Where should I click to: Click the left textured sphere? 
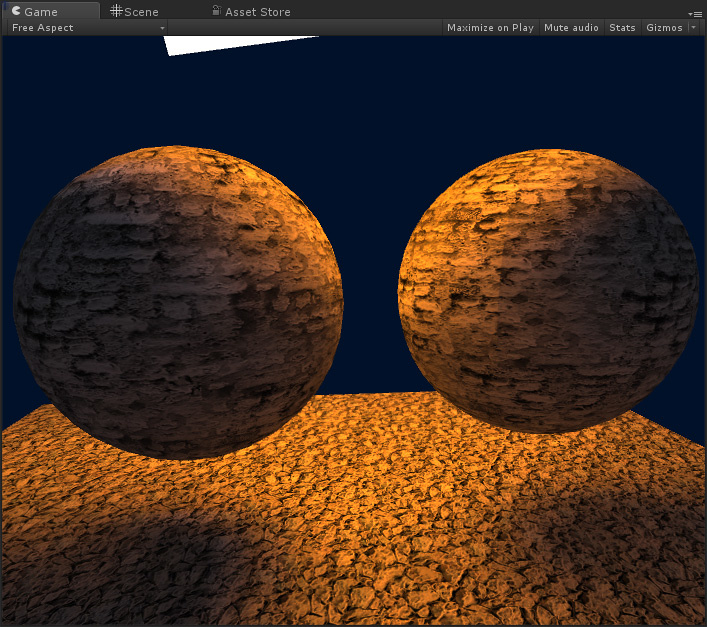point(178,302)
